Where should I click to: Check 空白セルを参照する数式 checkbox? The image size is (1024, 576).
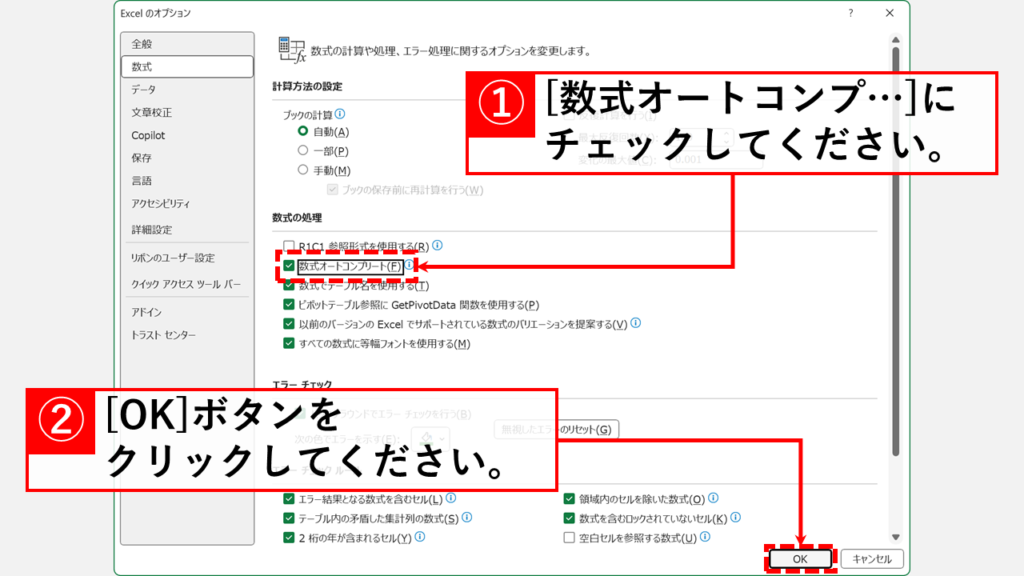(568, 536)
